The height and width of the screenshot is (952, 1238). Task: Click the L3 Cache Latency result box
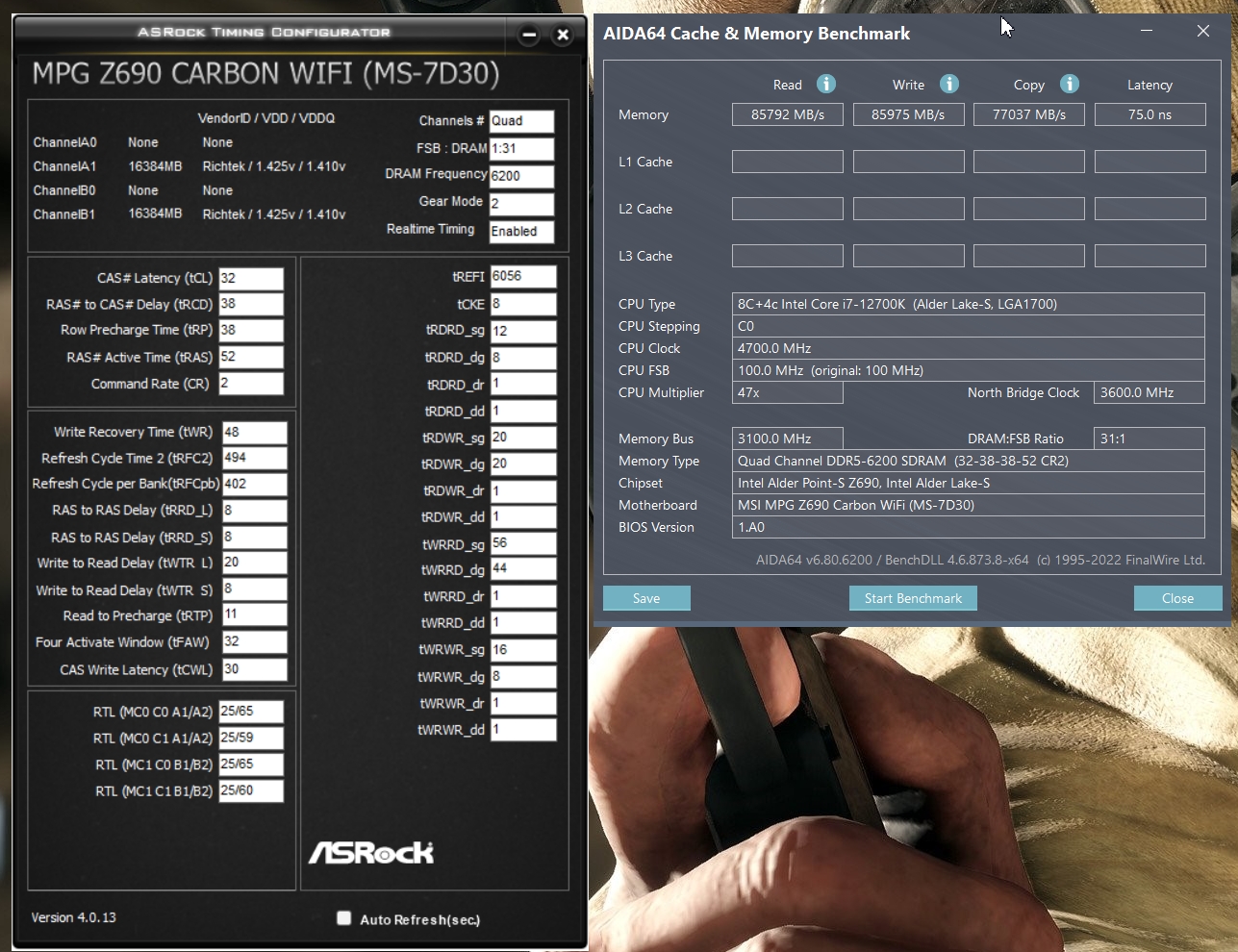[1150, 256]
